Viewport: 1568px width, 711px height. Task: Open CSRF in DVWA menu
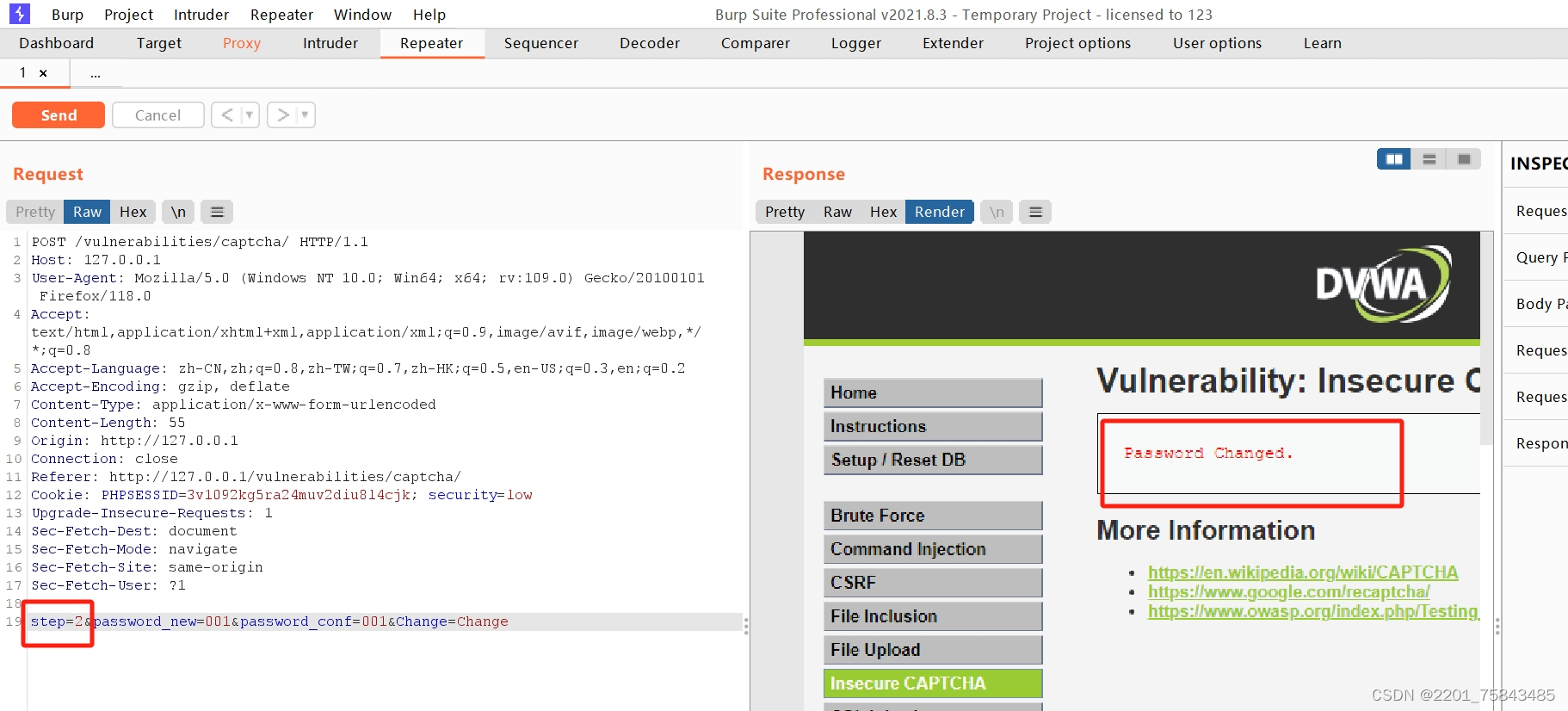coord(933,583)
